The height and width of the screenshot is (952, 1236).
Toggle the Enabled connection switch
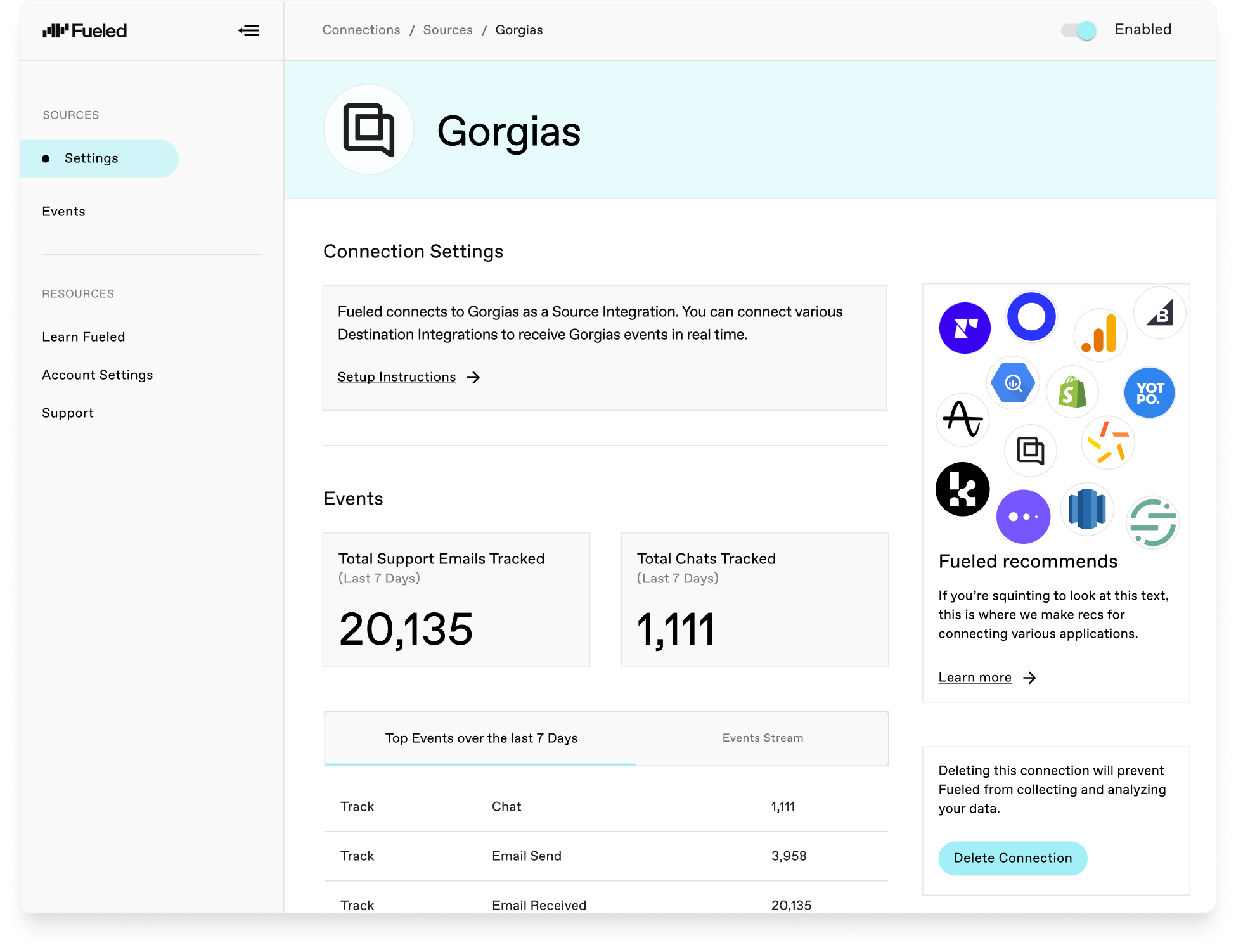pyautogui.click(x=1079, y=30)
